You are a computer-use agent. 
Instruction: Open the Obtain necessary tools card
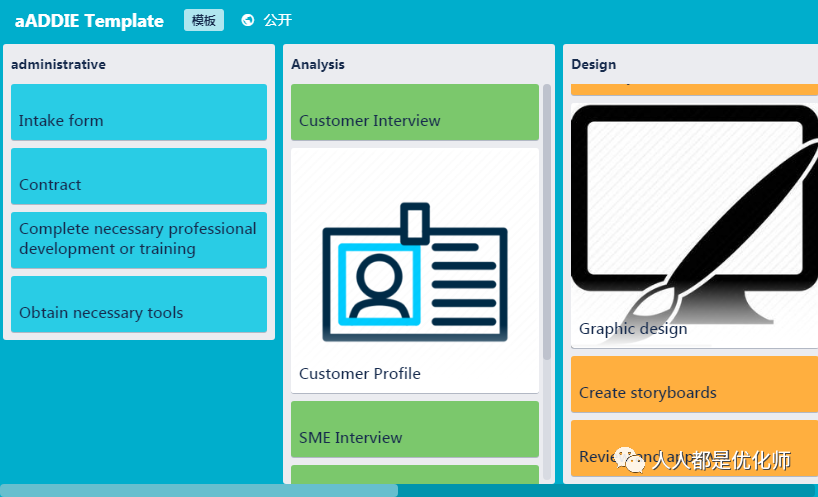(x=139, y=305)
